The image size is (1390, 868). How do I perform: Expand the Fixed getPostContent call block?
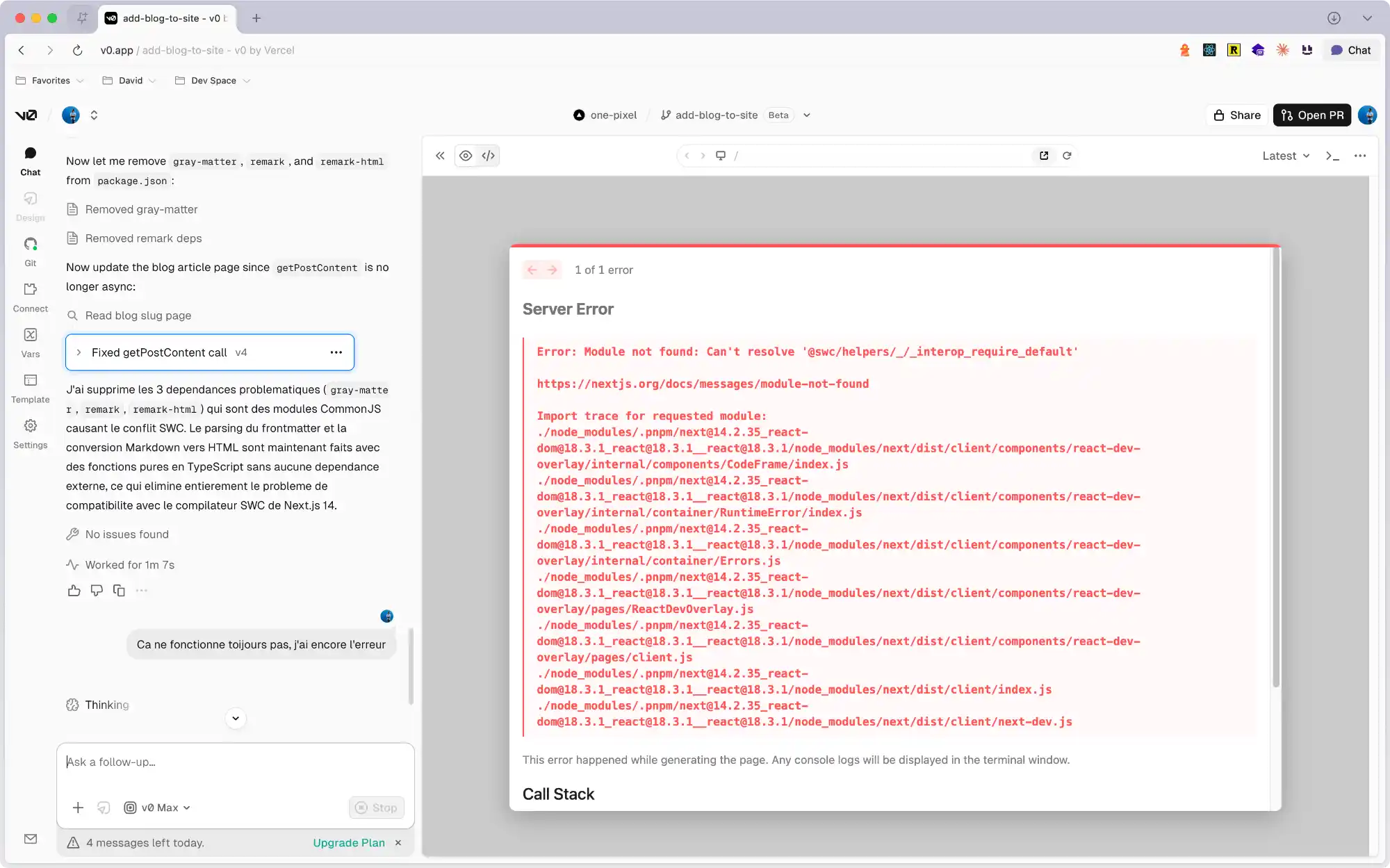coord(79,352)
